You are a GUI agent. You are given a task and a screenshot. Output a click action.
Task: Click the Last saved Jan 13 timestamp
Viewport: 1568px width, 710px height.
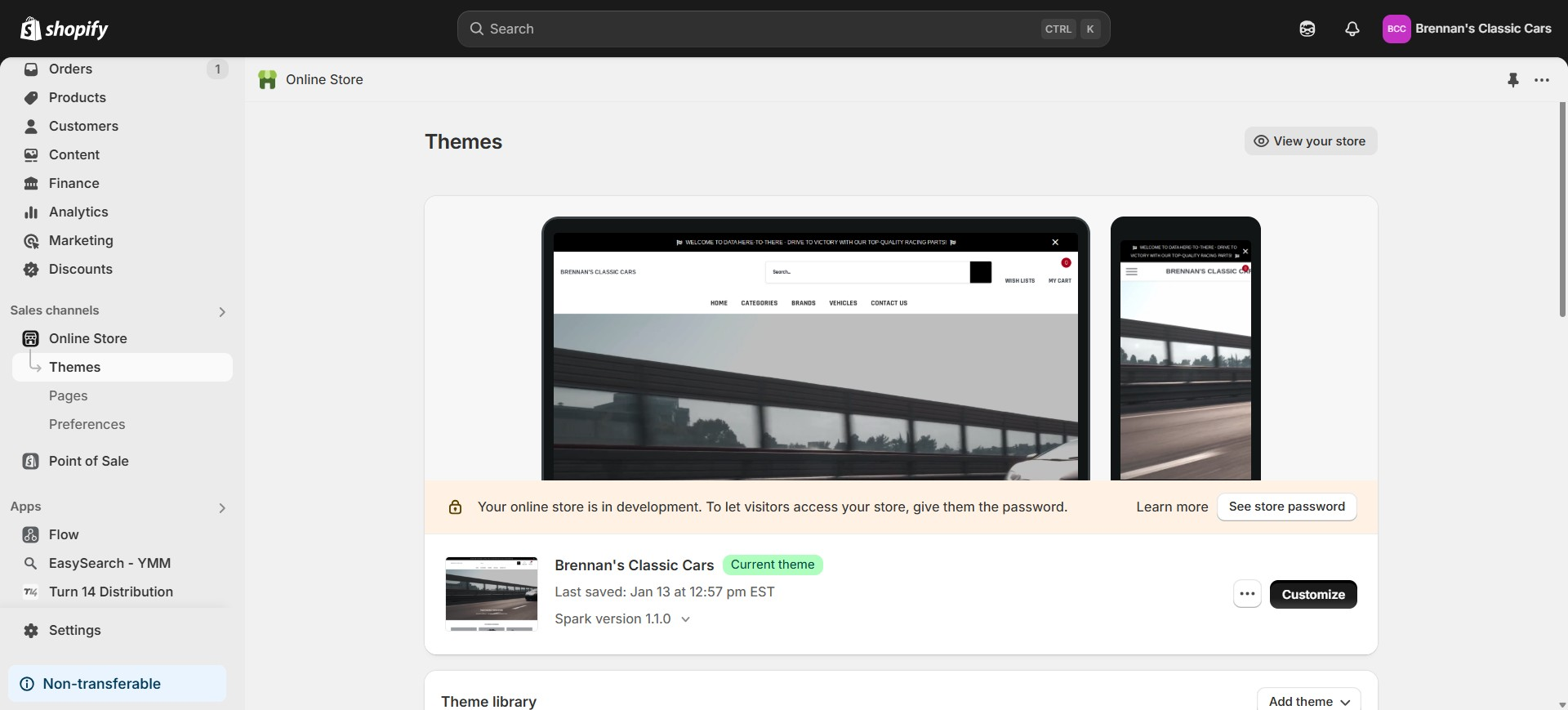click(665, 592)
